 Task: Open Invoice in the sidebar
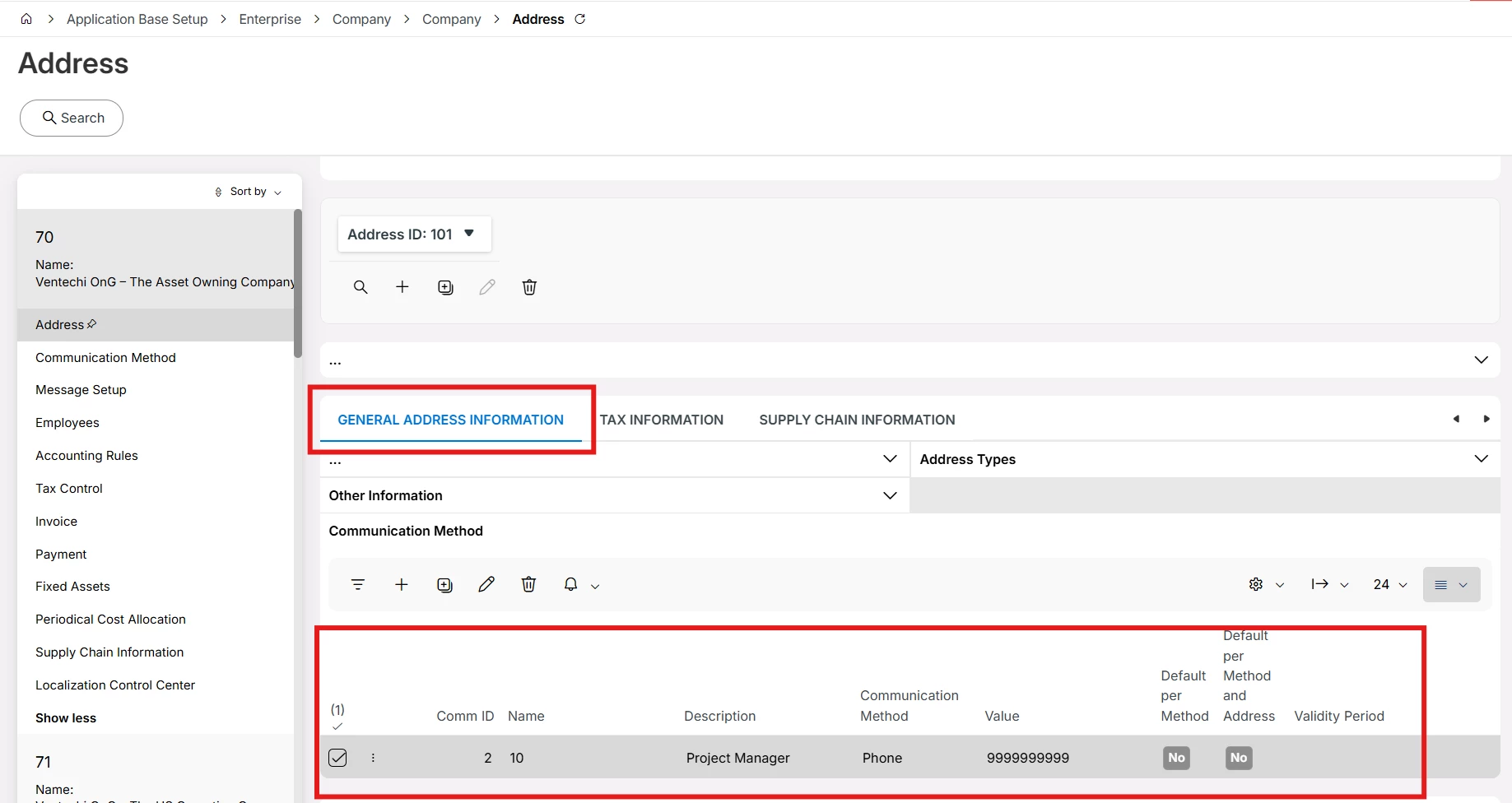(56, 522)
